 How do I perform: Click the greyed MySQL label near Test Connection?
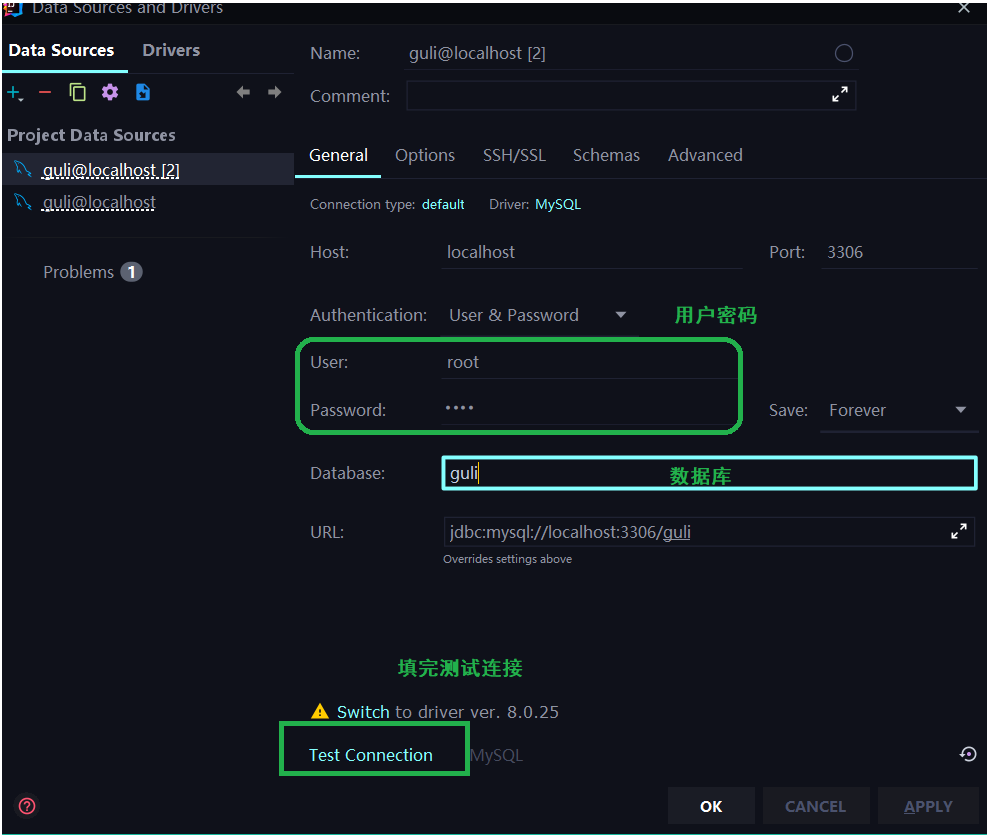coord(496,755)
